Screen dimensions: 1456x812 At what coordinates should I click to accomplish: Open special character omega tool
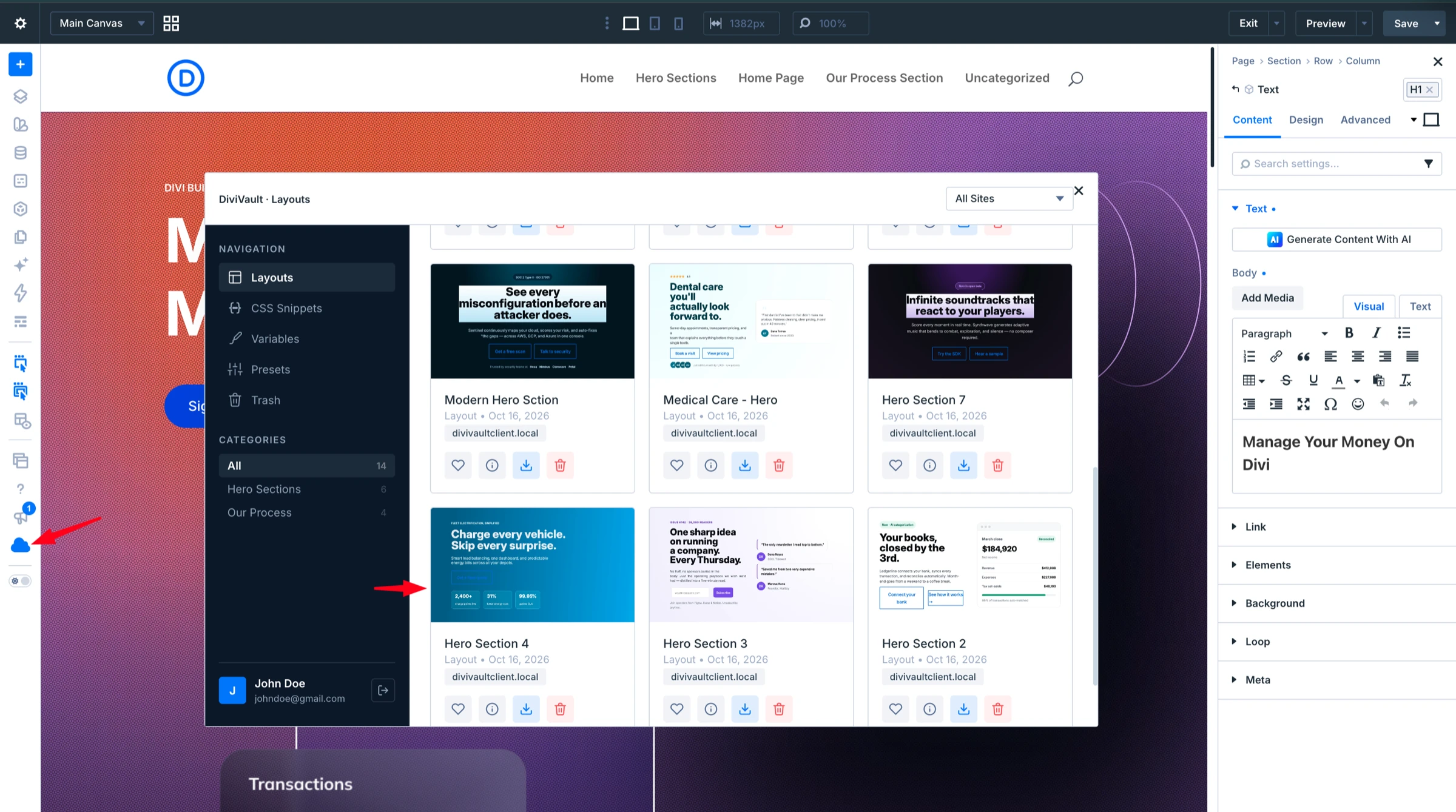coord(1330,404)
